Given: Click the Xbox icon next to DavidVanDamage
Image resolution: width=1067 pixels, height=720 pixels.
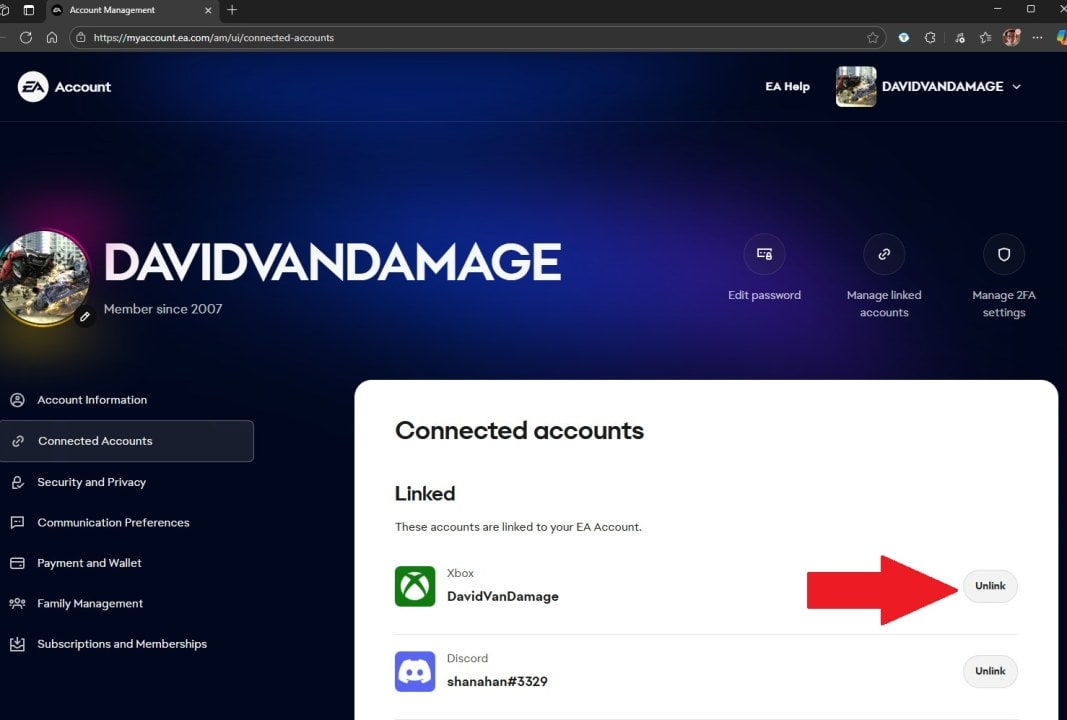Looking at the screenshot, I should click(x=415, y=586).
